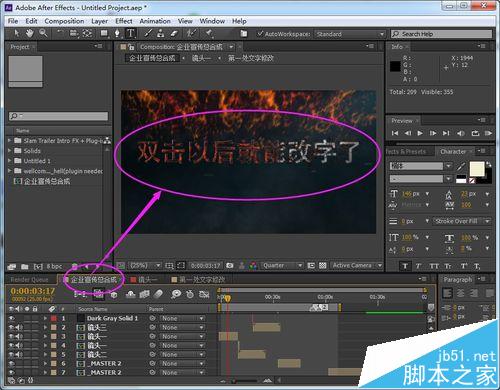Expand the Untitled 1 folder
The height and width of the screenshot is (390, 500).
[x=10, y=161]
